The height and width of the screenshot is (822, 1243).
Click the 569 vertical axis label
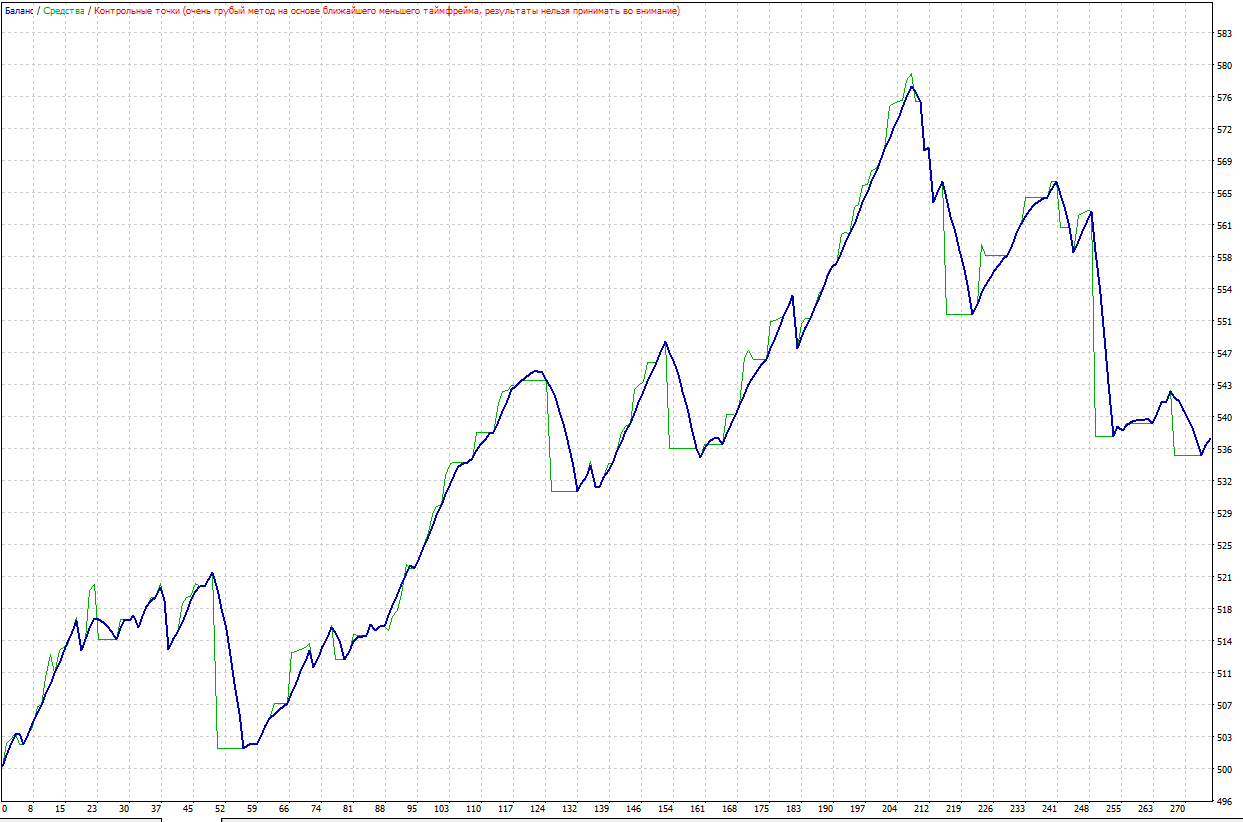point(1223,162)
